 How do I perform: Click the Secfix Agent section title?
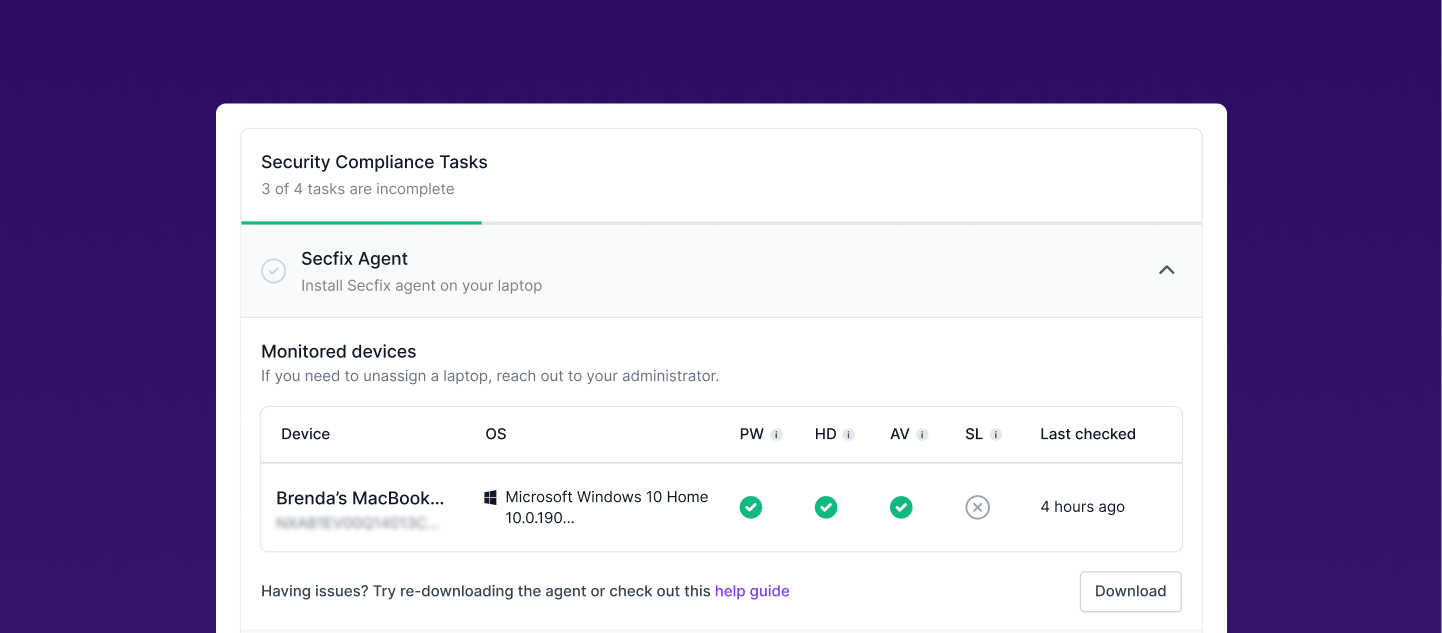pyautogui.click(x=354, y=259)
